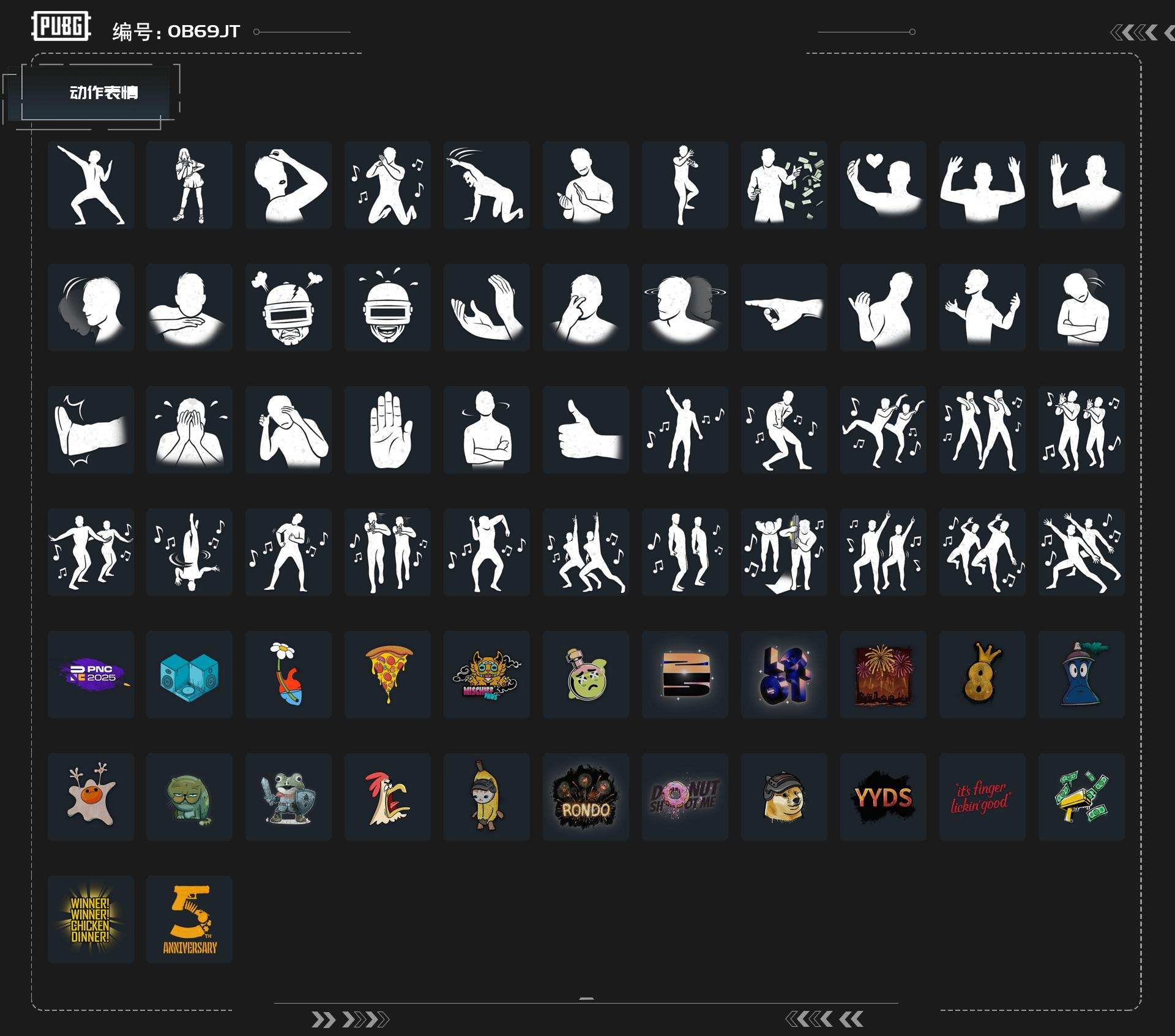
Task: Select the pizza slice spray icon
Action: (387, 674)
